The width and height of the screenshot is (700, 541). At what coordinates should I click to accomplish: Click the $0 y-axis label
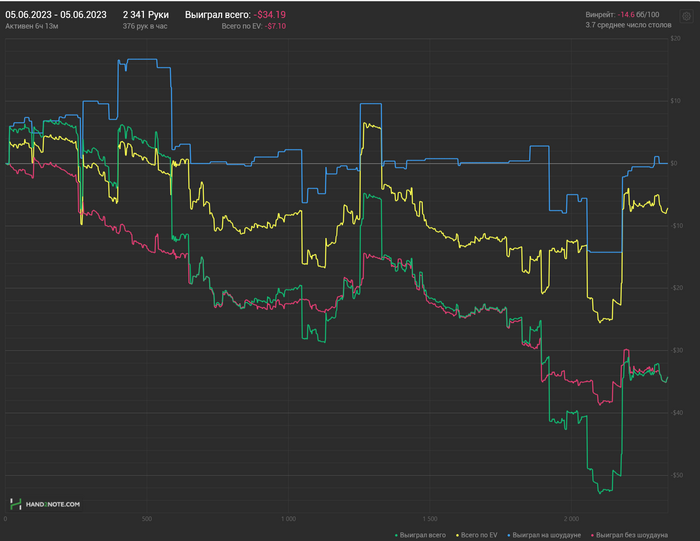[x=674, y=163]
